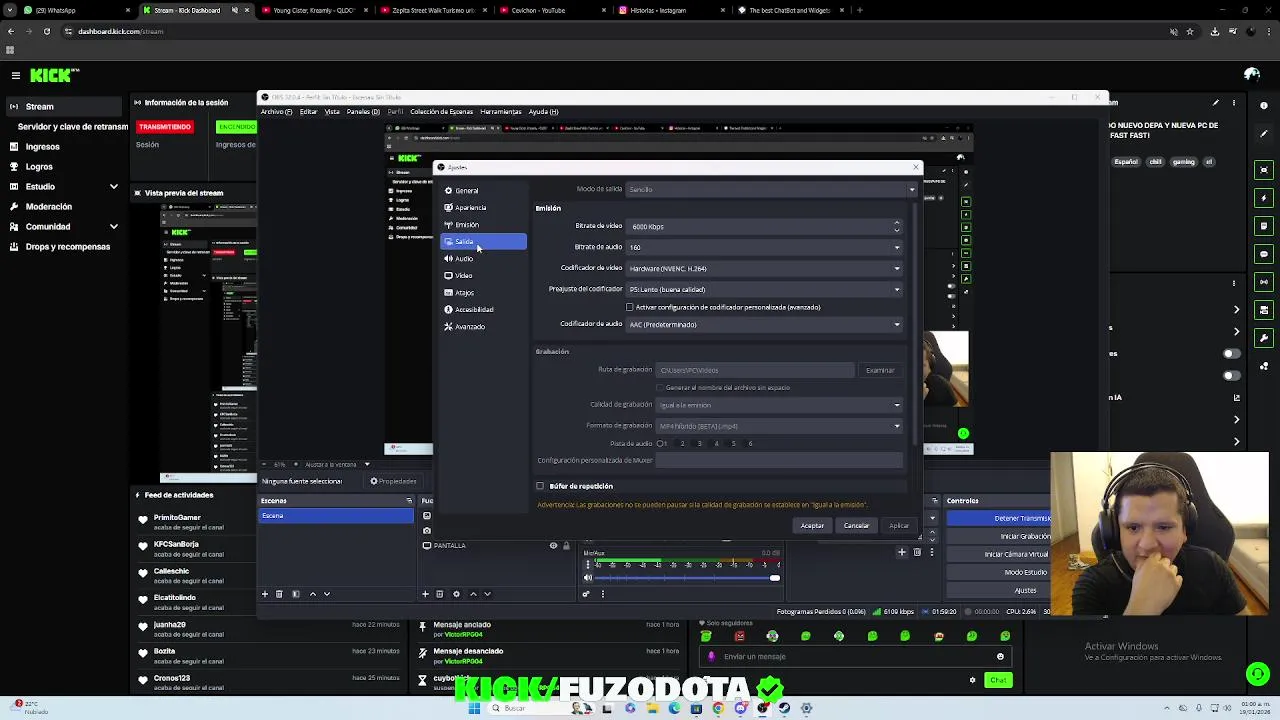
Task: Click green Chat send button
Action: 998,680
